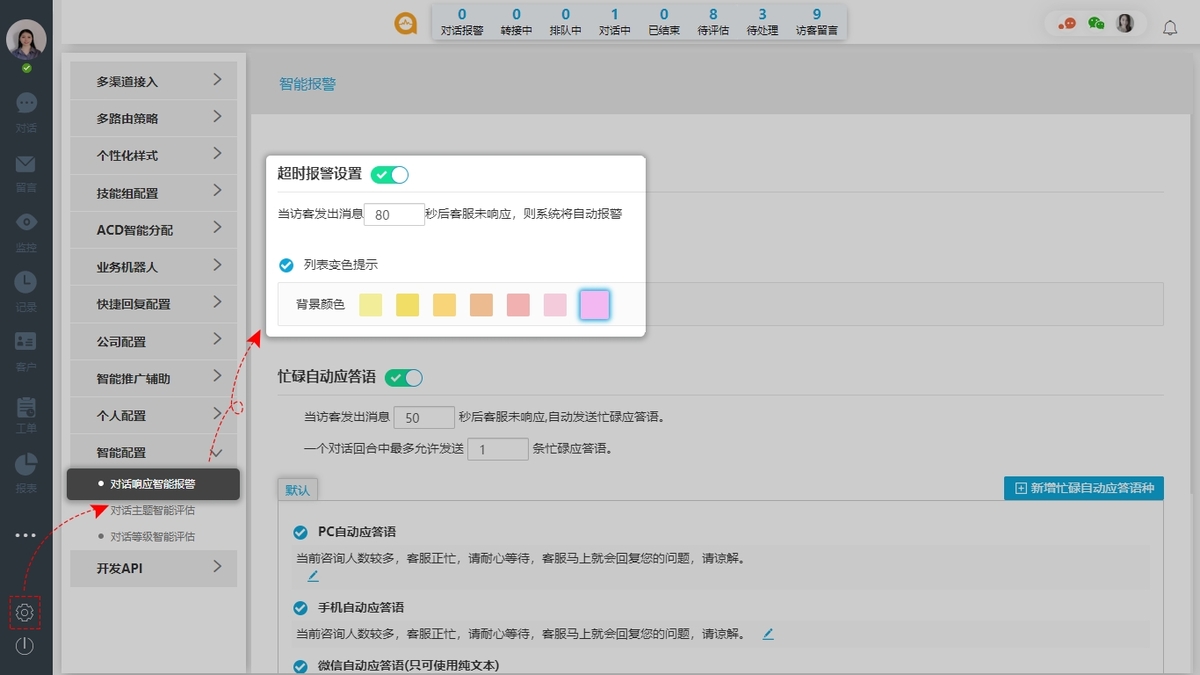The width and height of the screenshot is (1200, 675).
Task: Open the 报表 section
Action: 25,472
